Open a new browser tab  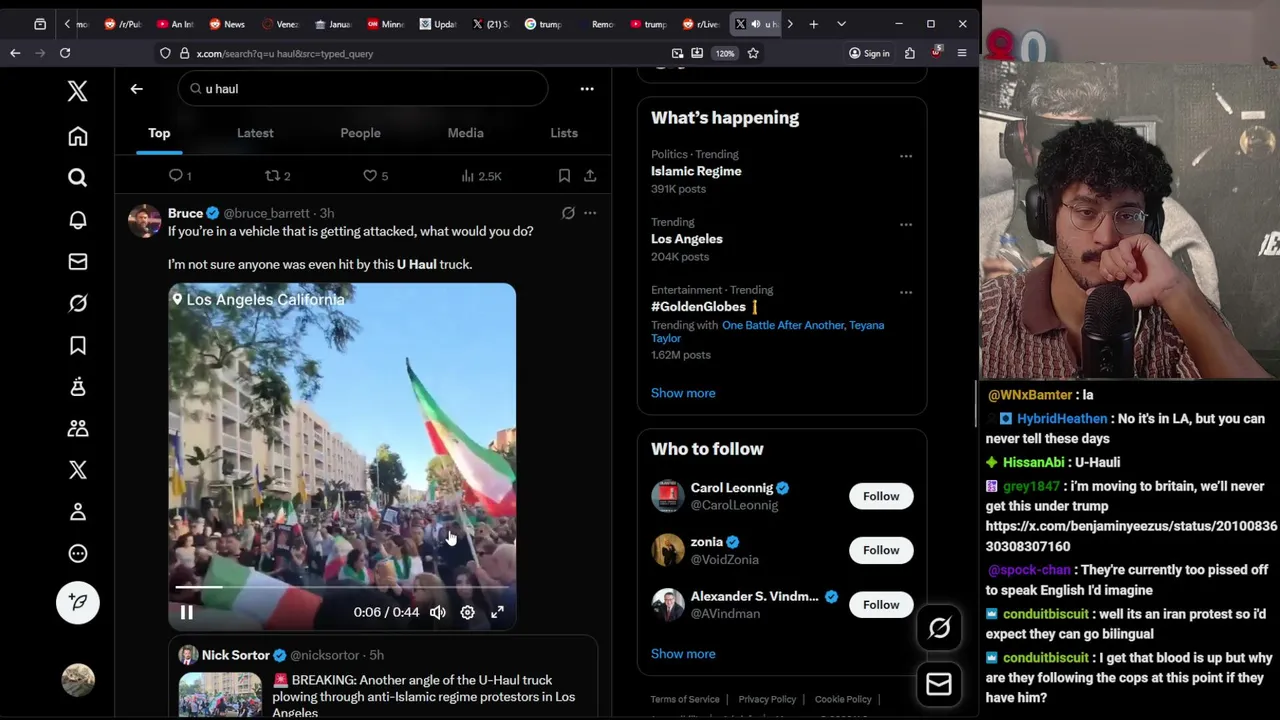click(x=814, y=24)
